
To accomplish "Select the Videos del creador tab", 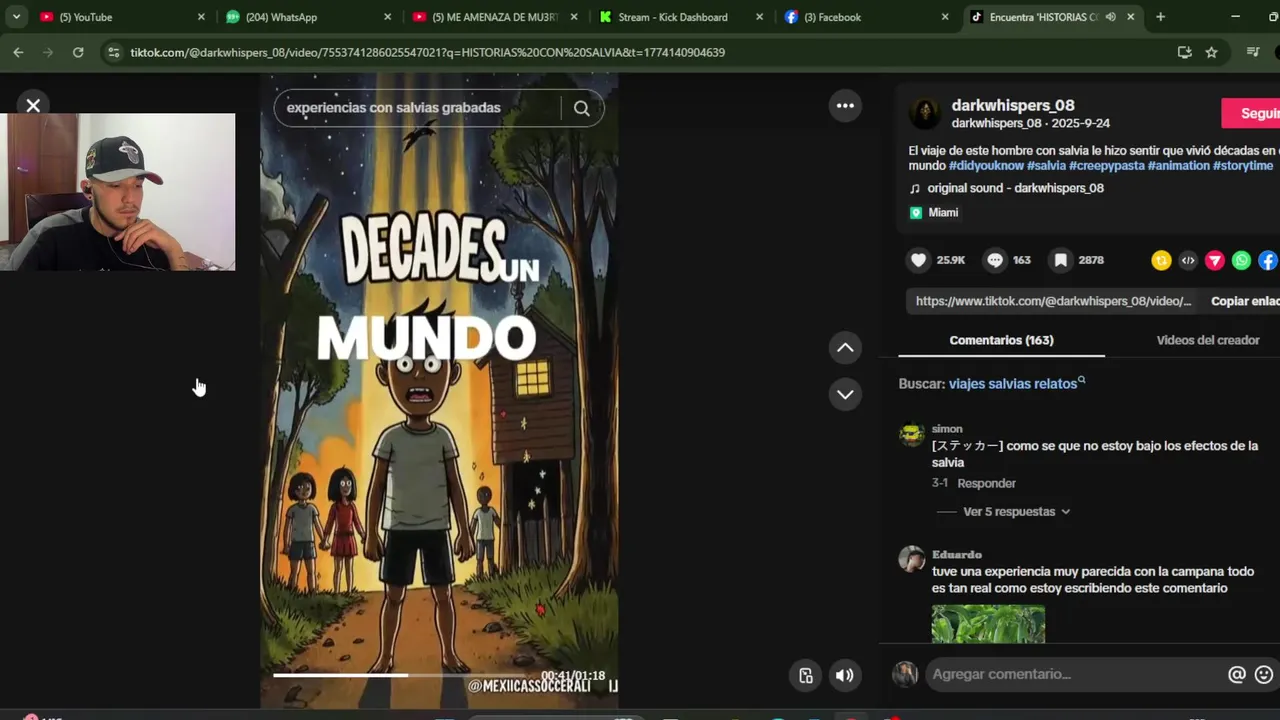I will 1207,340.
